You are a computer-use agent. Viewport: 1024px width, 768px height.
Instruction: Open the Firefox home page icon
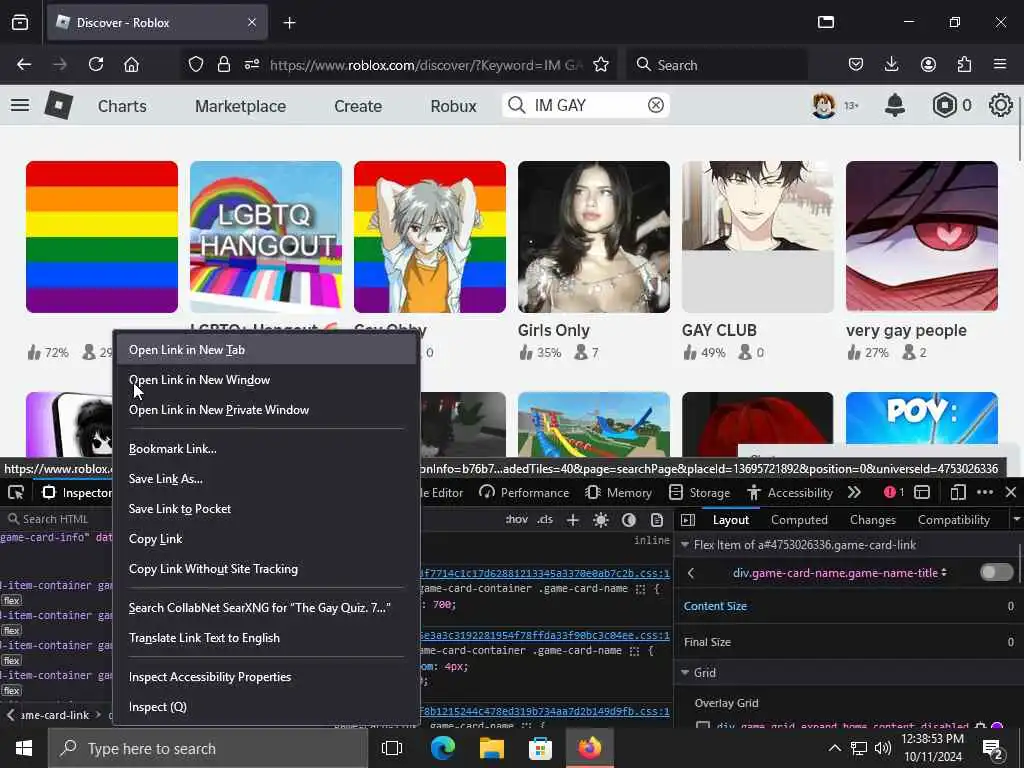click(131, 65)
